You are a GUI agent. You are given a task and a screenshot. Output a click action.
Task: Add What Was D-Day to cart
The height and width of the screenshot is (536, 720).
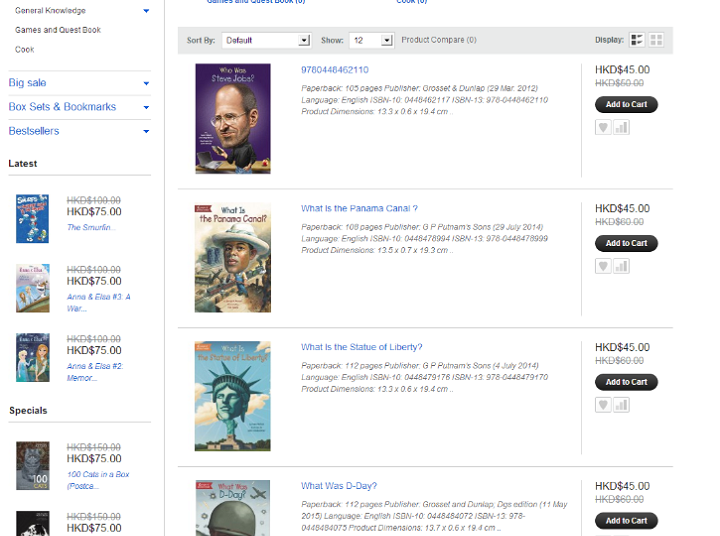point(626,520)
